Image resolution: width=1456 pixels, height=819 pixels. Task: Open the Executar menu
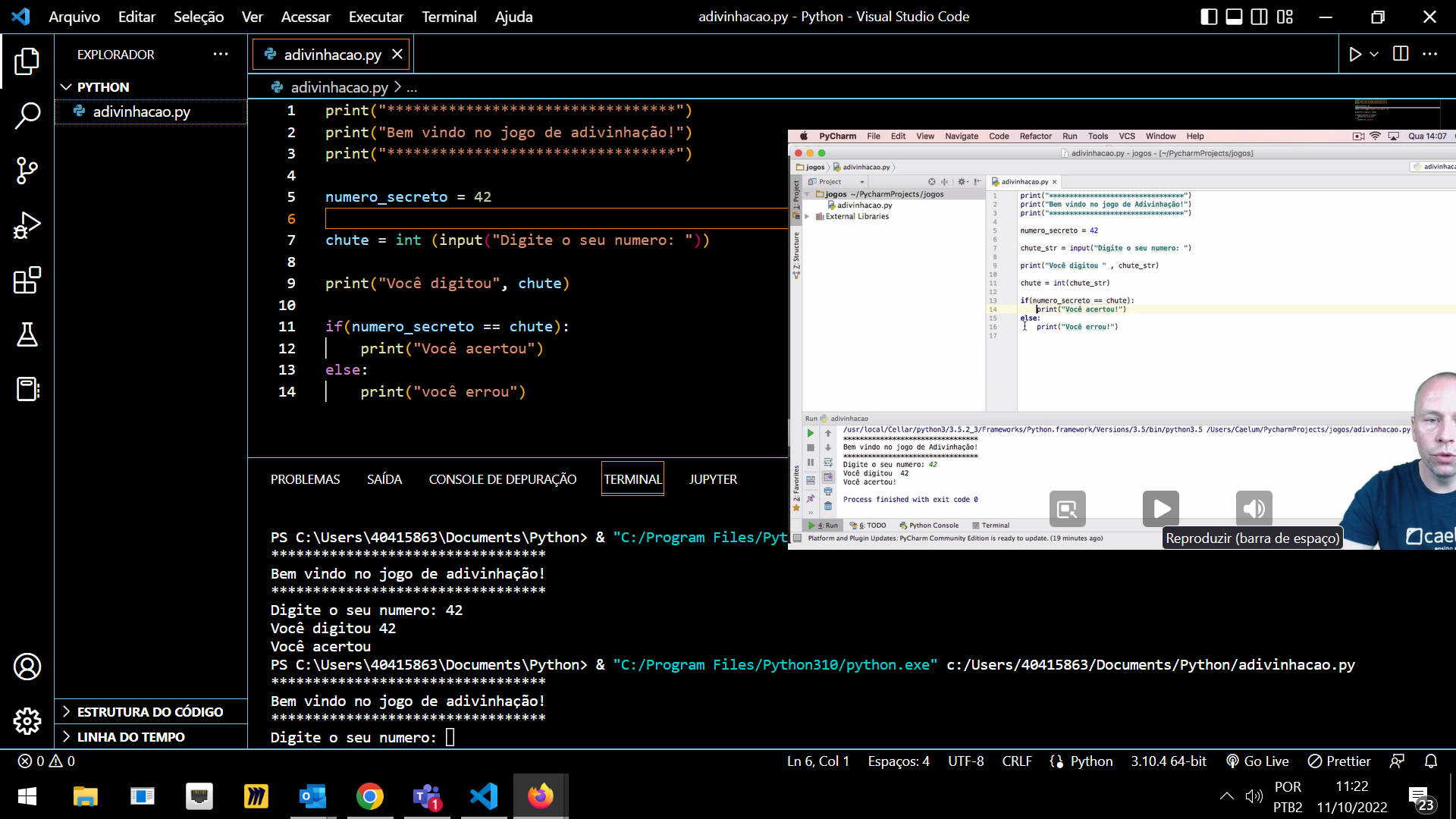pos(376,17)
